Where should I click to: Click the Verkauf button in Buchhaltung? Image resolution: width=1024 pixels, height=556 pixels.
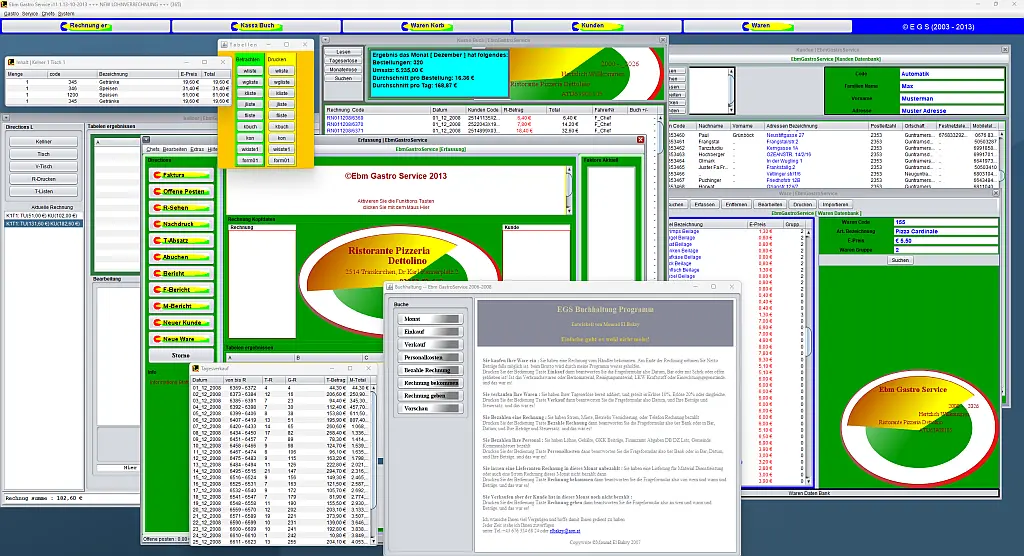pos(430,345)
